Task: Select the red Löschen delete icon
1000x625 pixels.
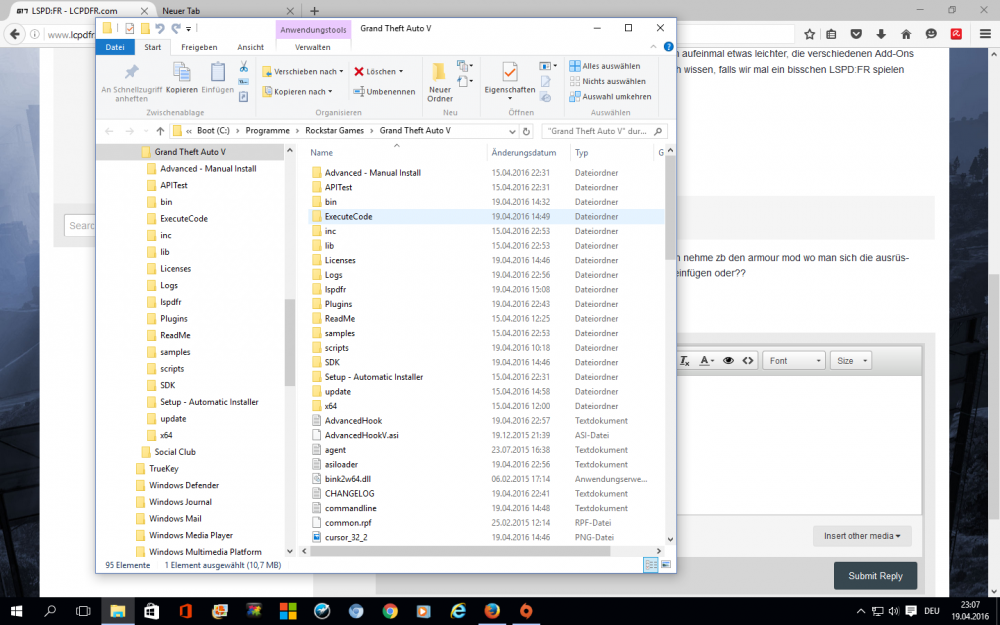Action: click(x=360, y=71)
